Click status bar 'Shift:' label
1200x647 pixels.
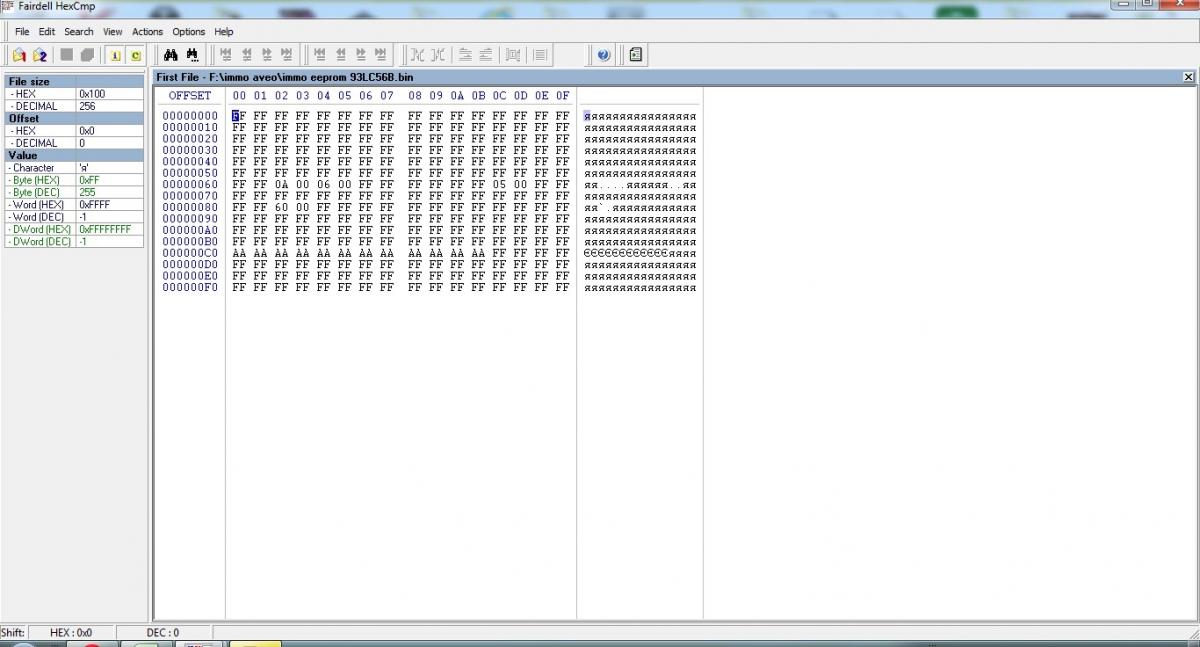[x=13, y=632]
